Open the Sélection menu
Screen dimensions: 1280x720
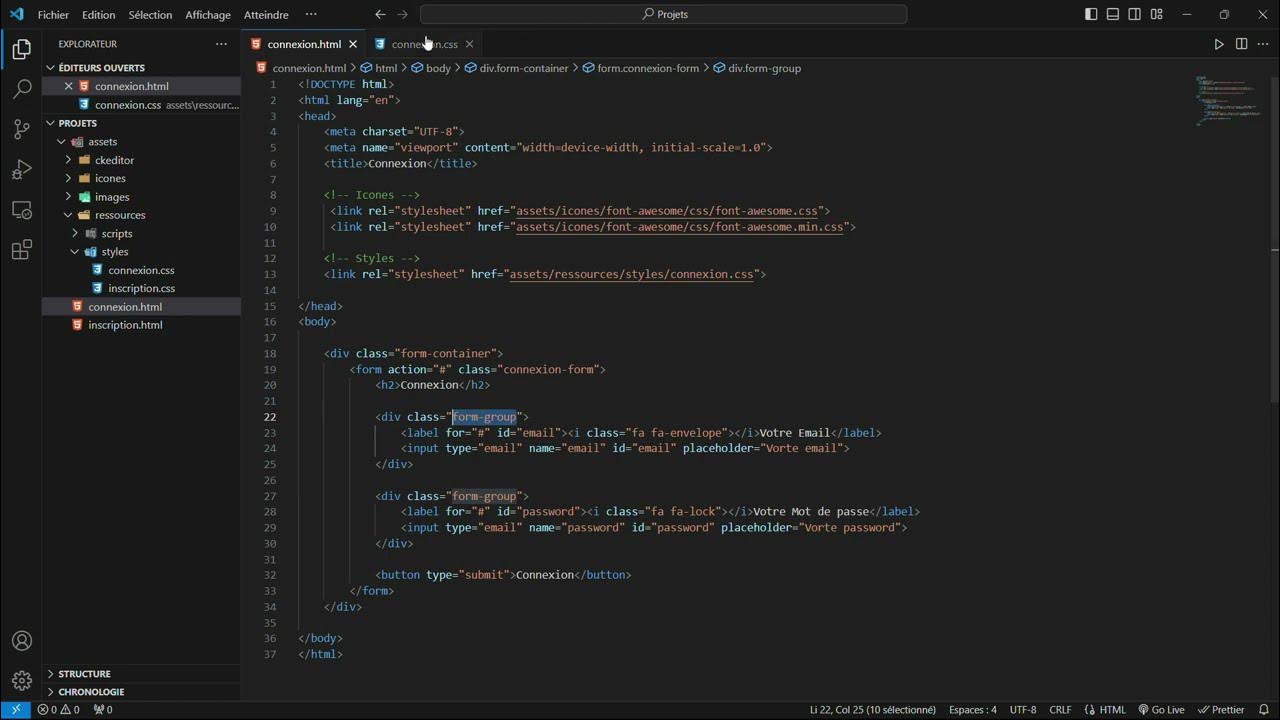tap(150, 14)
